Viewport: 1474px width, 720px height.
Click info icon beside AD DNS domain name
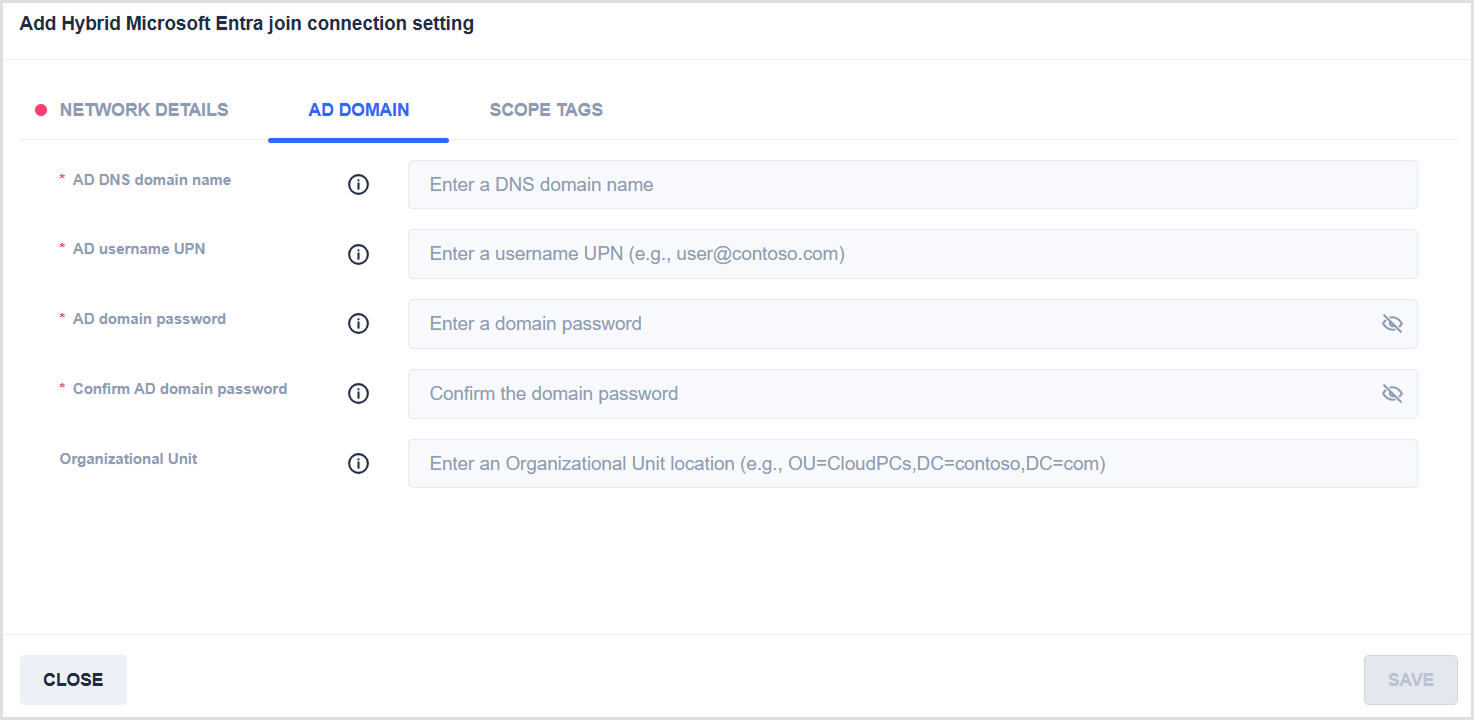click(358, 185)
